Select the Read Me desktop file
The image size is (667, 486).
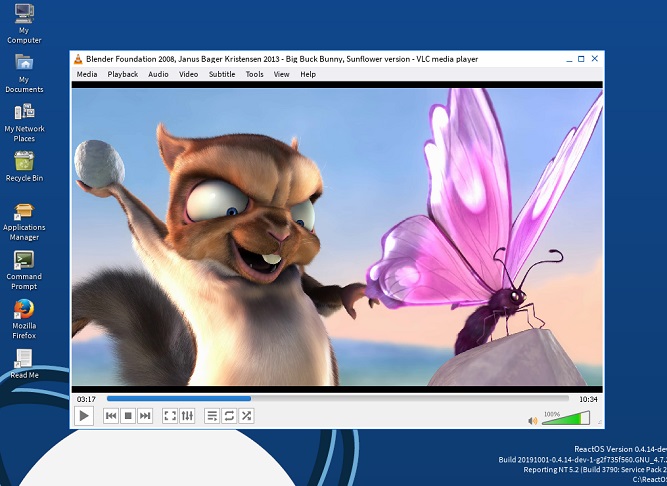24,364
